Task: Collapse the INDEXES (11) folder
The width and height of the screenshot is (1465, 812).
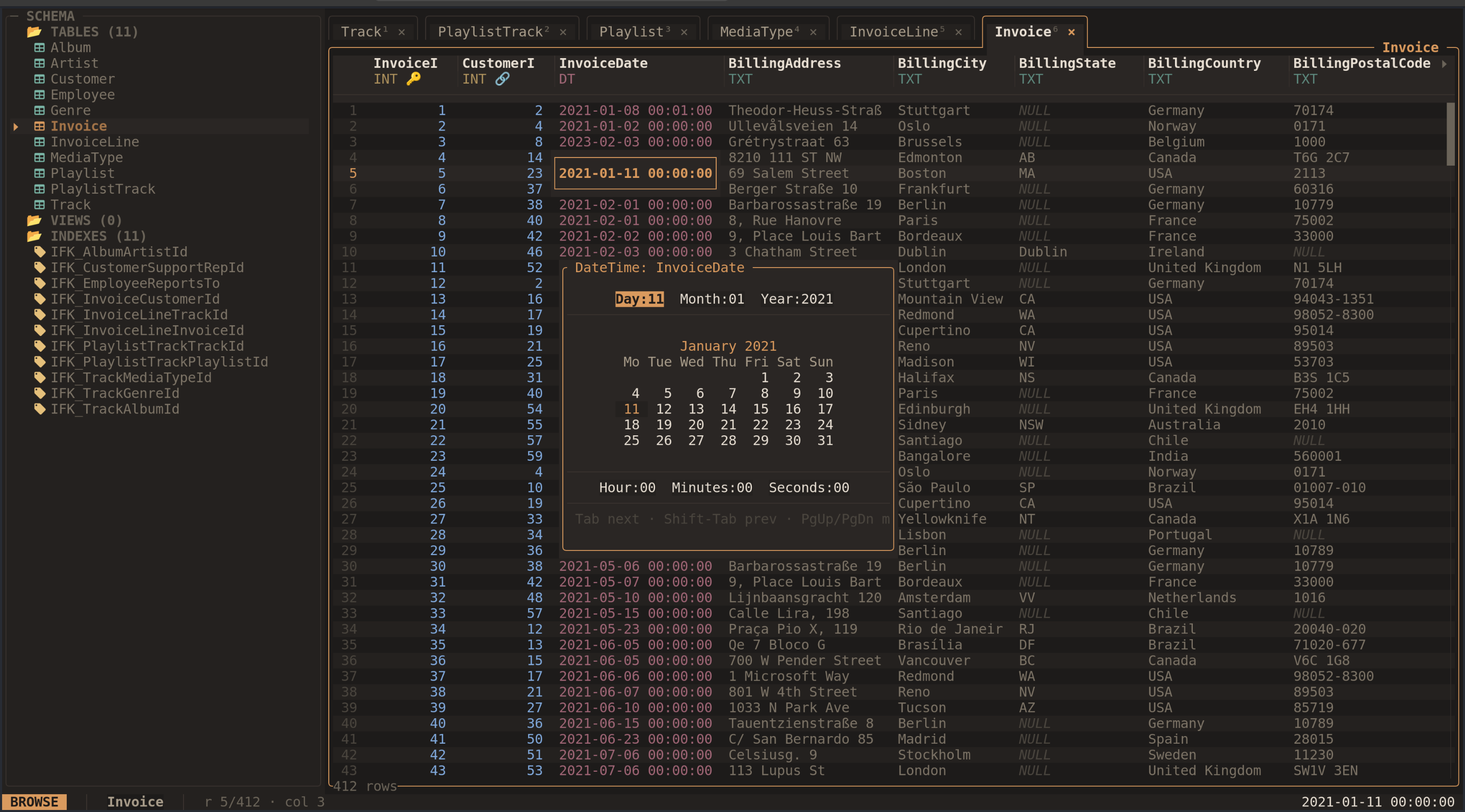Action: (34, 236)
